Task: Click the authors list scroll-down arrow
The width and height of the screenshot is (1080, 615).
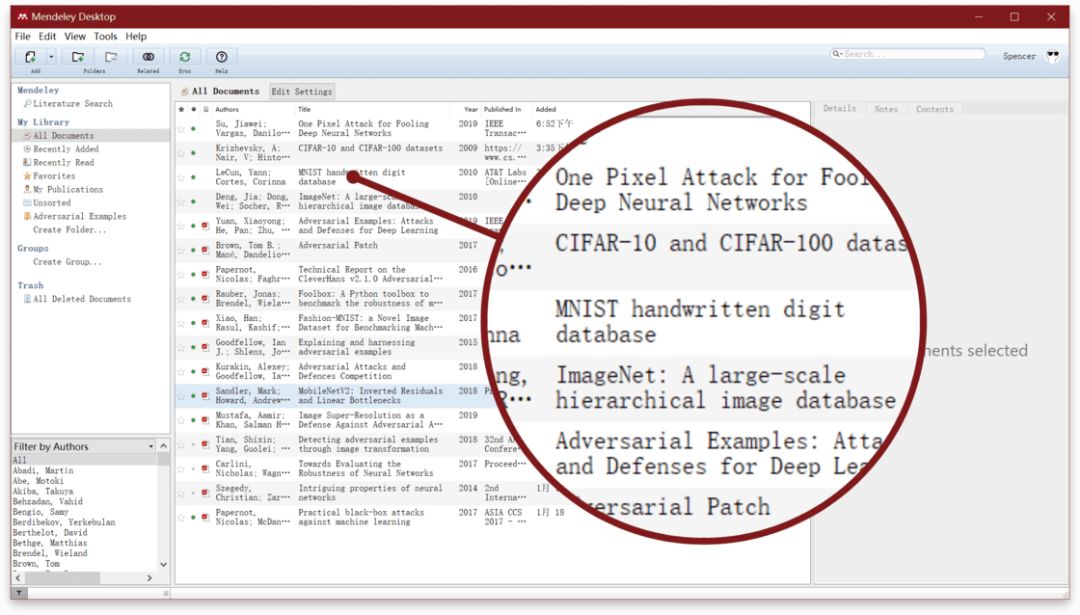Action: pos(163,565)
